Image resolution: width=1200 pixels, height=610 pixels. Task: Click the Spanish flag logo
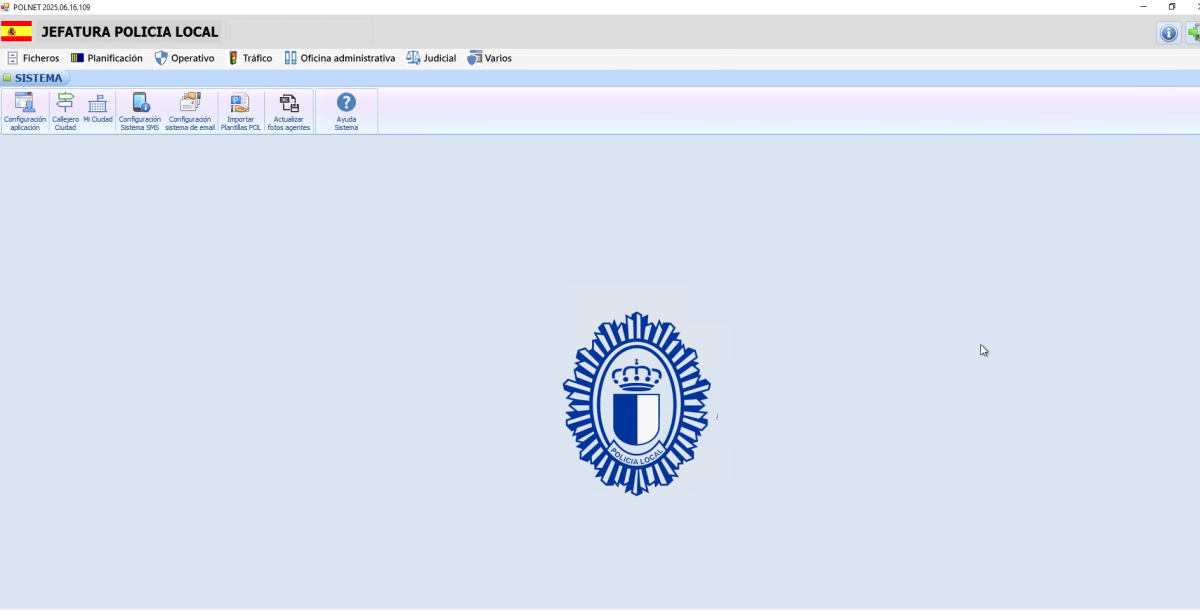coord(16,32)
